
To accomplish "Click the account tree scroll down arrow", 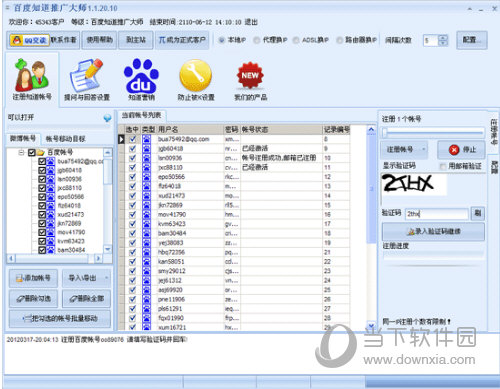I will coord(108,249).
